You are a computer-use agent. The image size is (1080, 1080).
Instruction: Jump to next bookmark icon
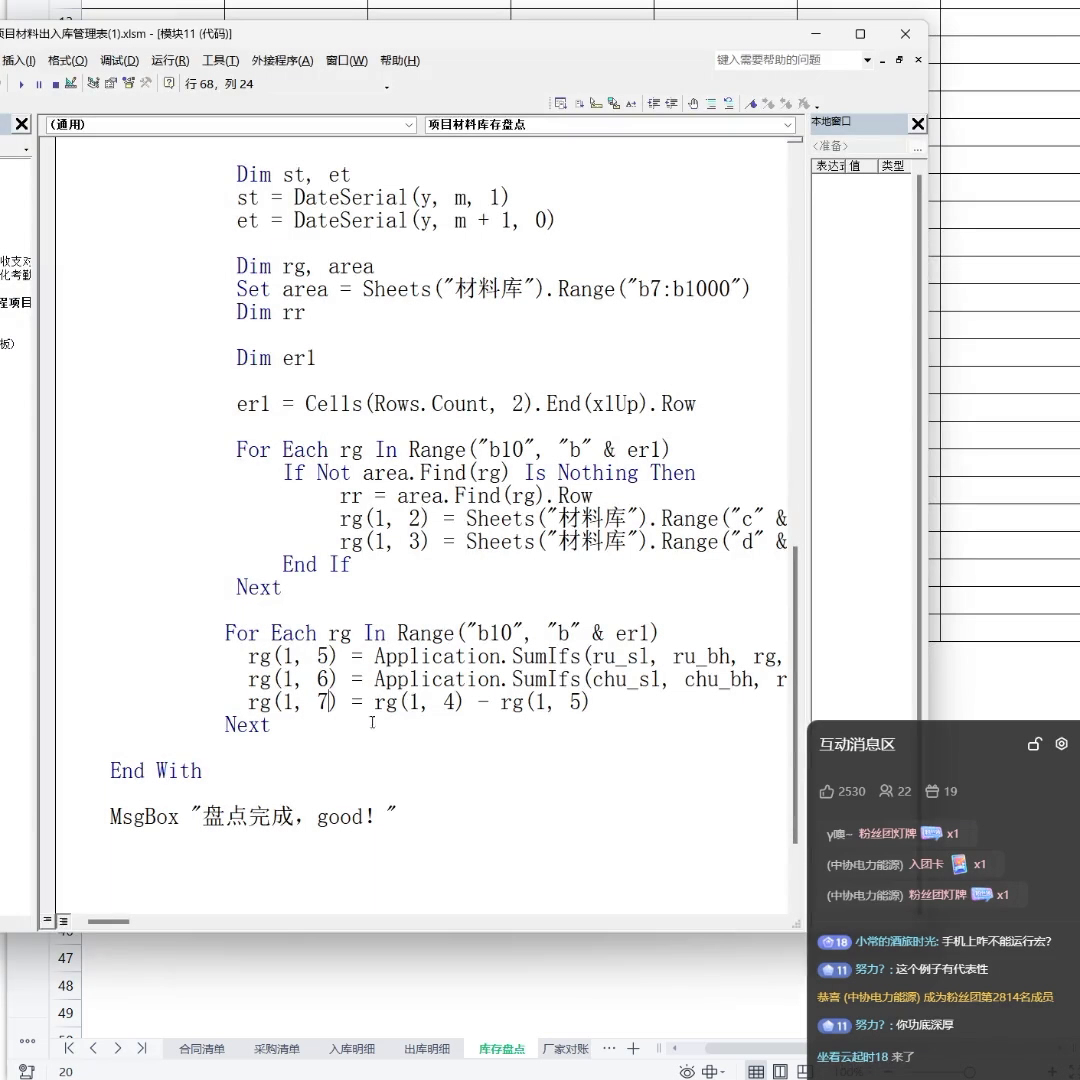tap(768, 103)
